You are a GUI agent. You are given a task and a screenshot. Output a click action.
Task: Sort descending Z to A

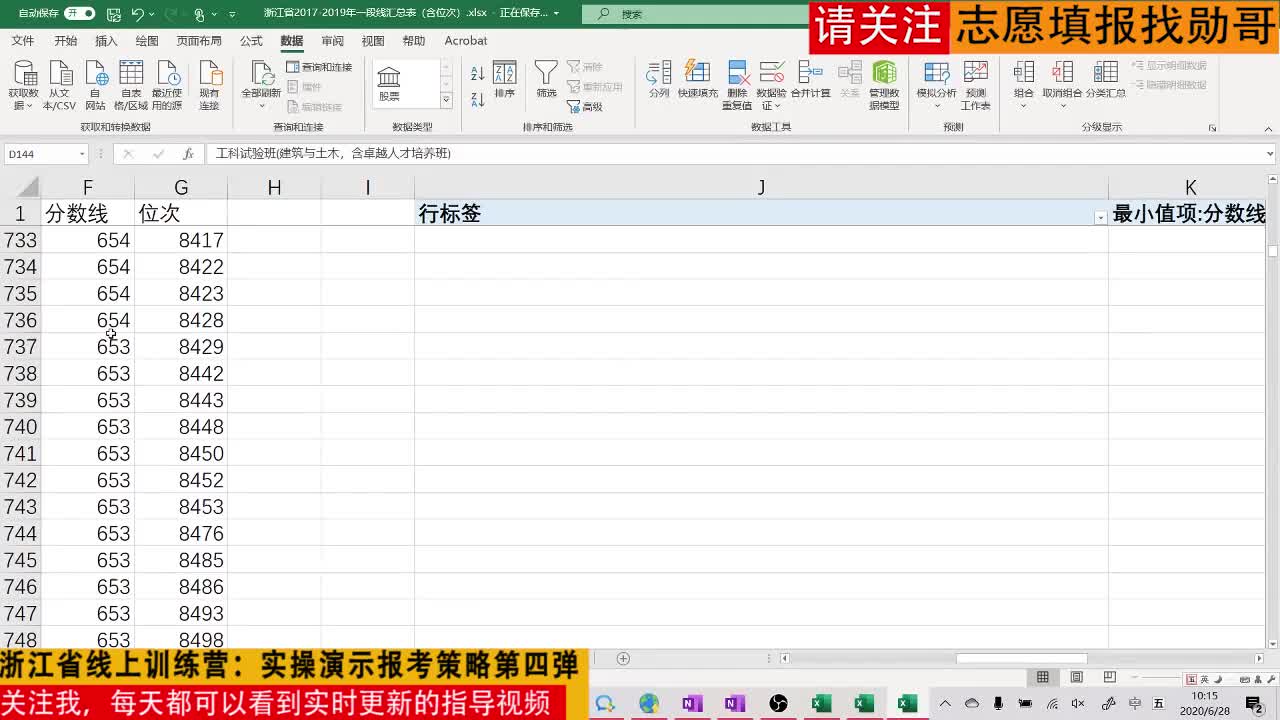(478, 98)
